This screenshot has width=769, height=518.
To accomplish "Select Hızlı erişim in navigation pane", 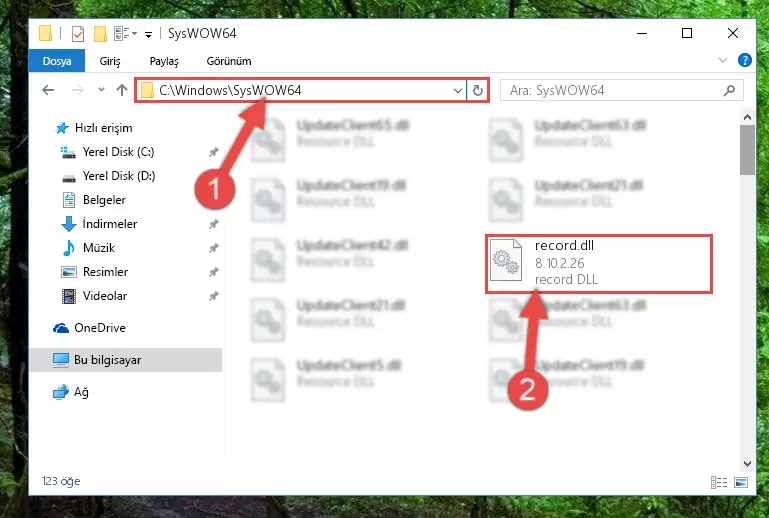I will tap(103, 128).
